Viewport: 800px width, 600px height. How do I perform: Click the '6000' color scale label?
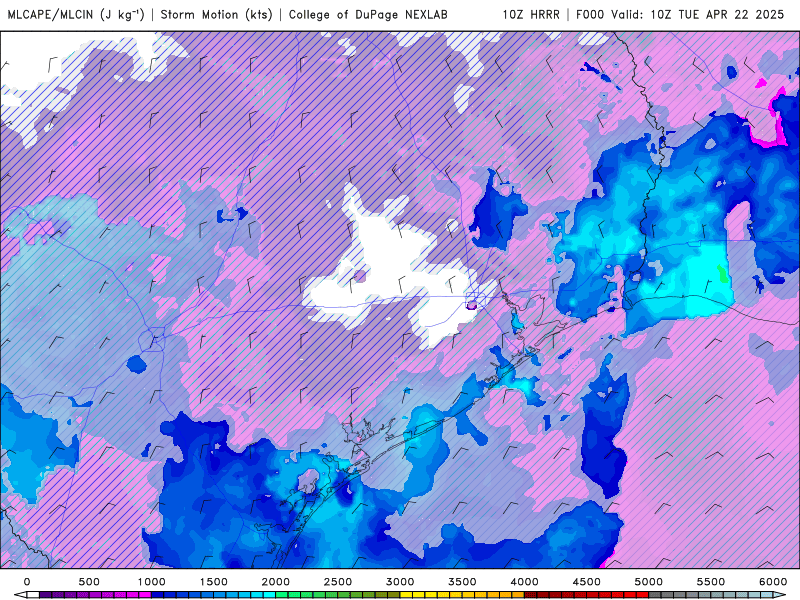pos(773,582)
